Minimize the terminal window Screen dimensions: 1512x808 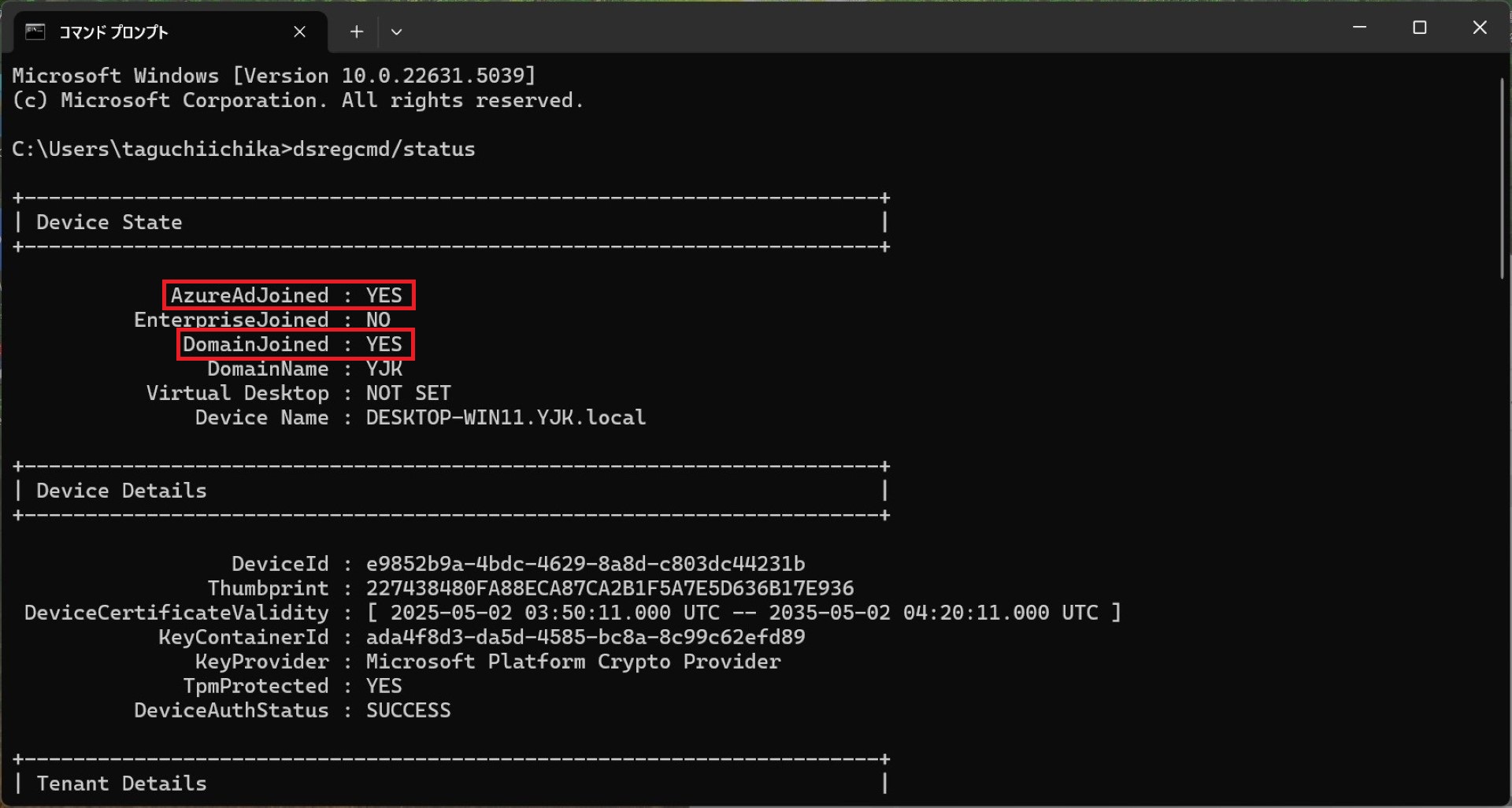pyautogui.click(x=1359, y=28)
